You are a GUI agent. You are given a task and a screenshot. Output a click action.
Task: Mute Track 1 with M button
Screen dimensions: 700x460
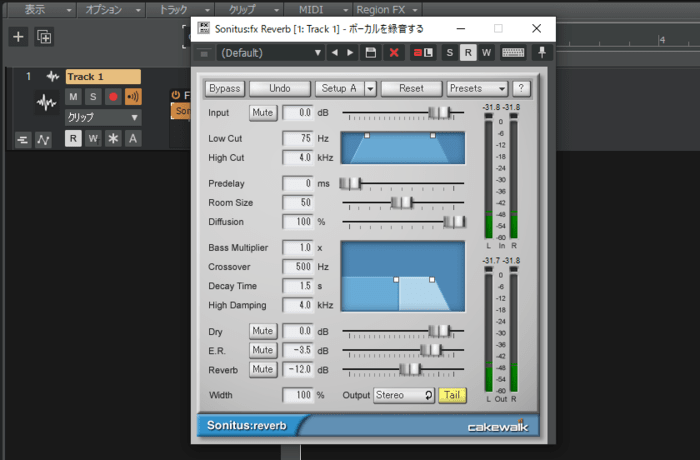tap(73, 96)
